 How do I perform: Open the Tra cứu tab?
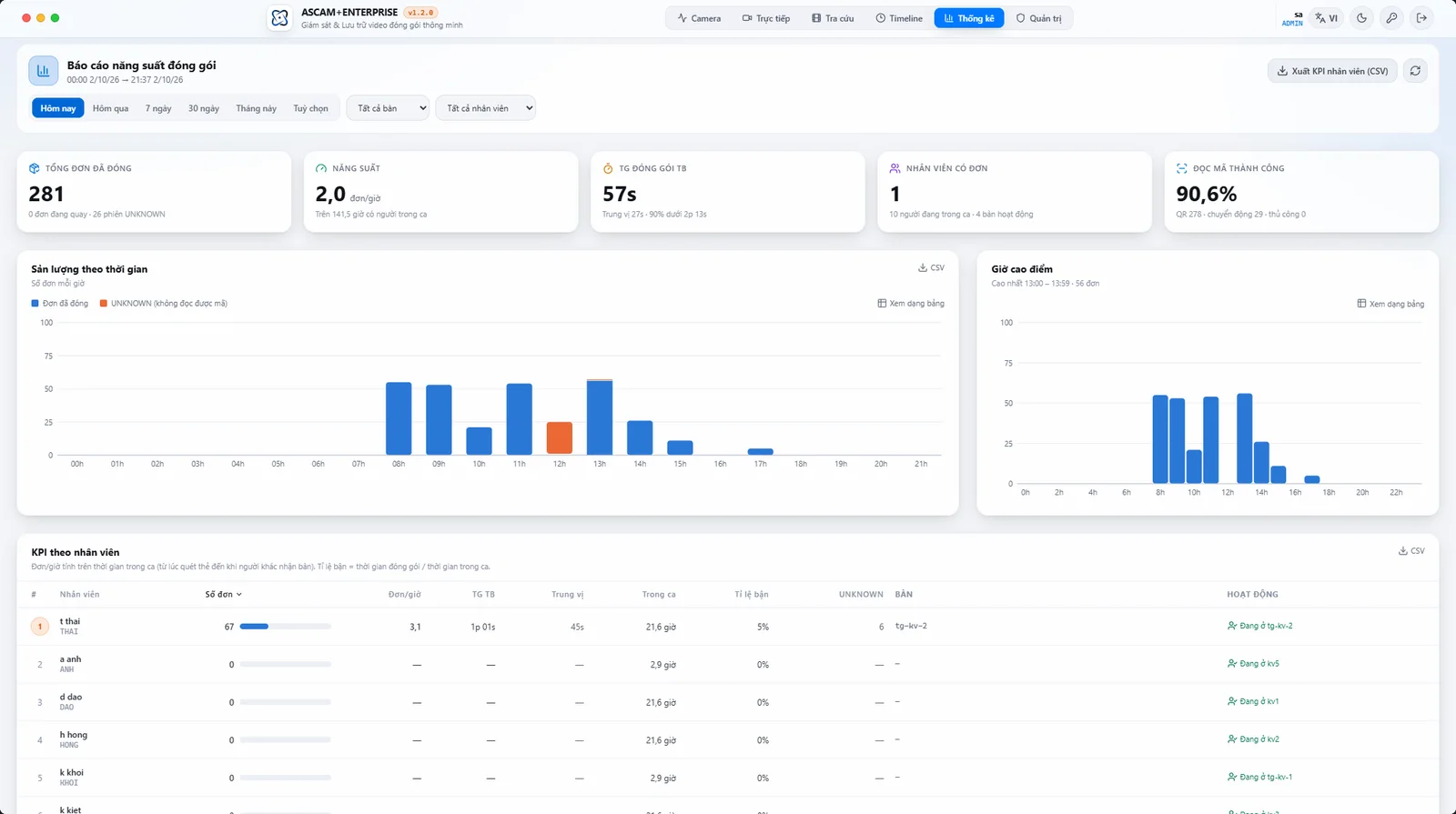833,18
